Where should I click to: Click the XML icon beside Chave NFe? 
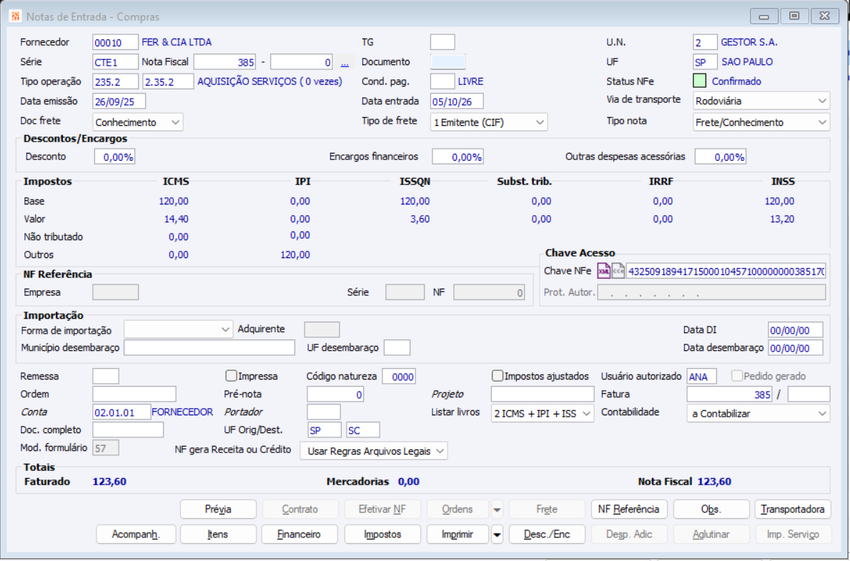point(603,270)
